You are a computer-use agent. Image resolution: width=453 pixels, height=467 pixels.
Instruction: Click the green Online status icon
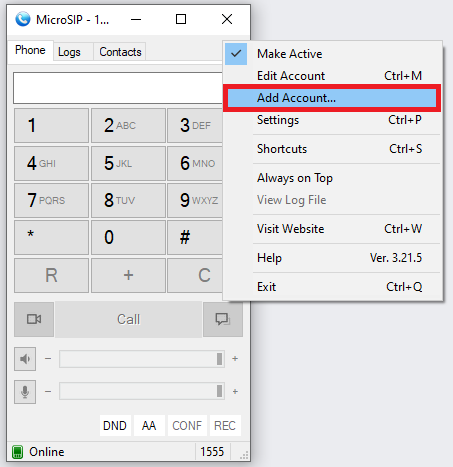point(17,452)
